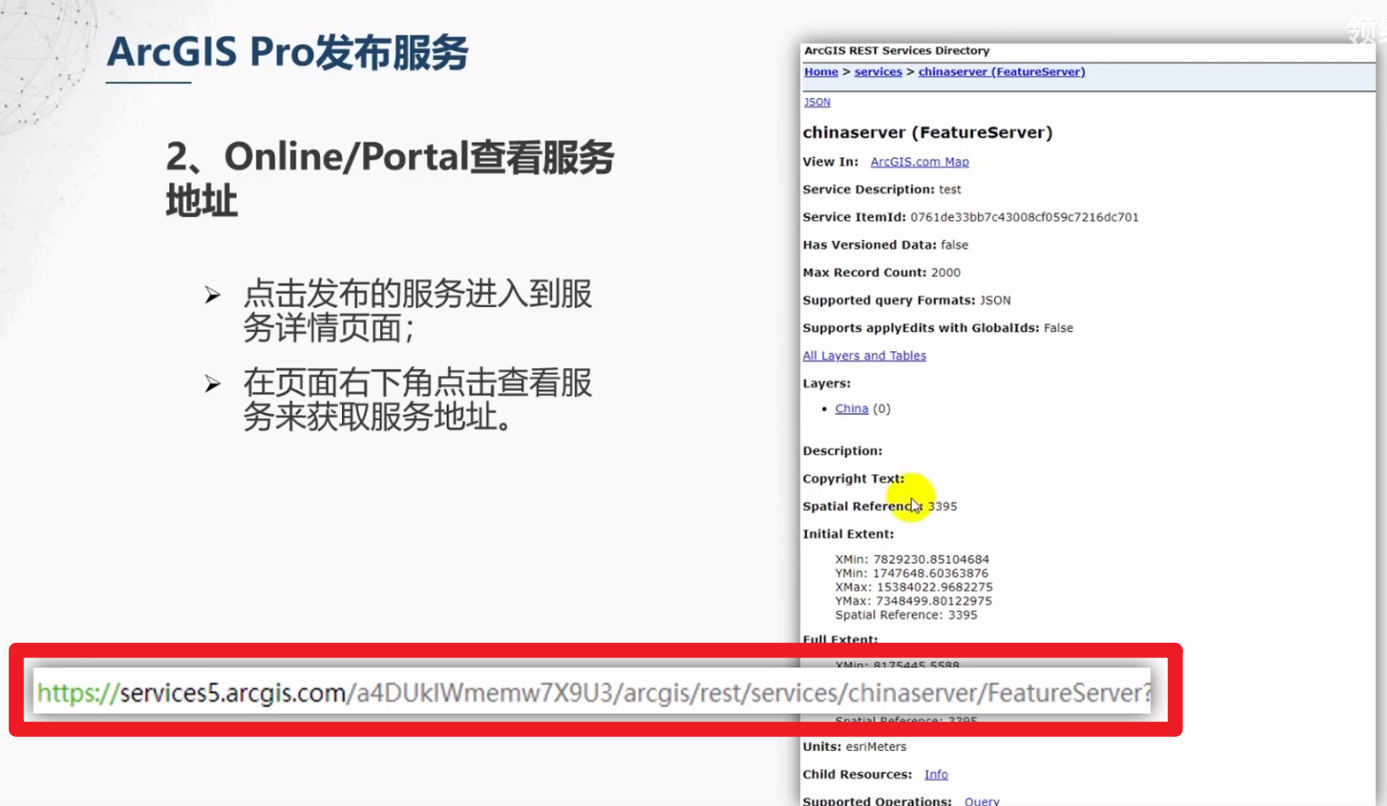Click the ArcGIS REST Services Directory header text
1387x806 pixels.
tap(897, 50)
